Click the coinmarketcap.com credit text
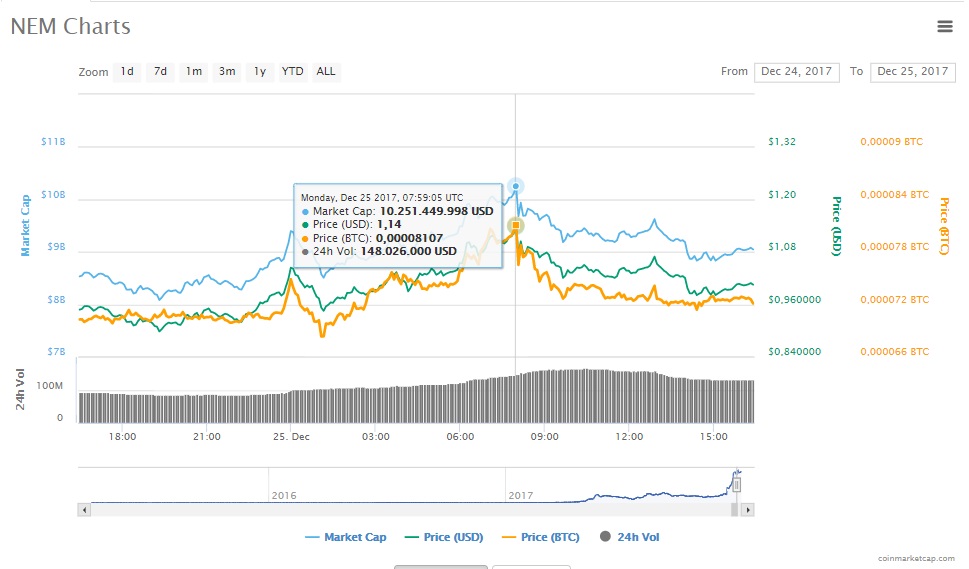 point(916,558)
